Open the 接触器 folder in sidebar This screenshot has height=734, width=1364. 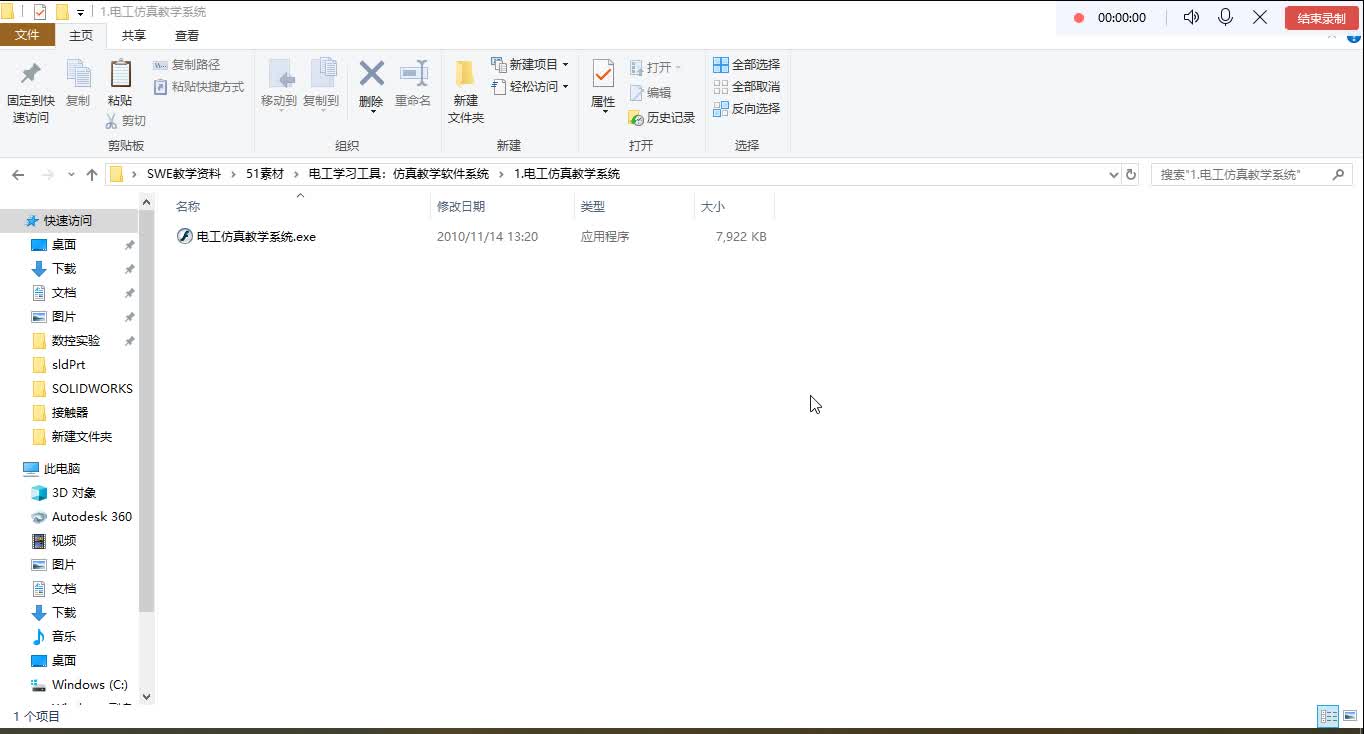click(70, 413)
